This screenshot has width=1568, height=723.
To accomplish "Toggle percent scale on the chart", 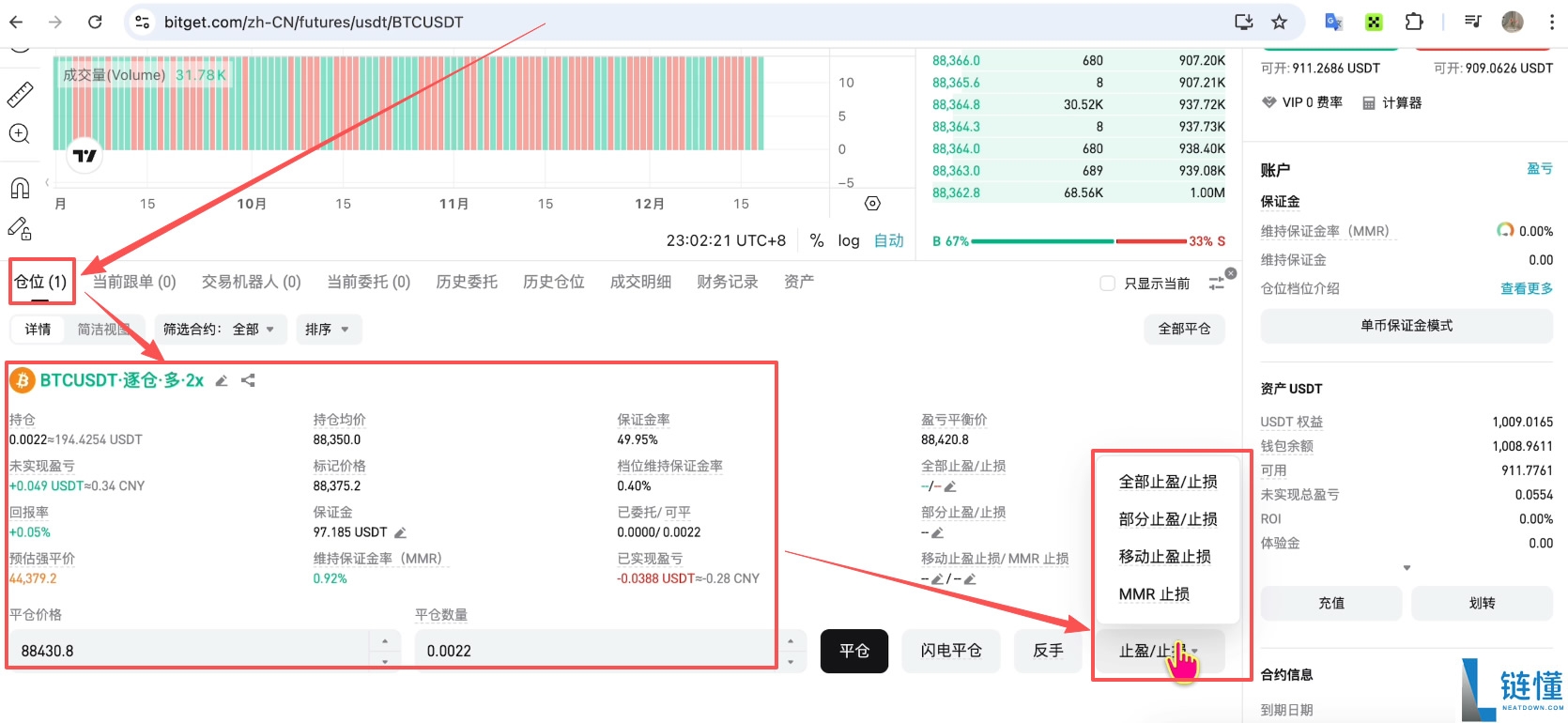I will coord(817,240).
